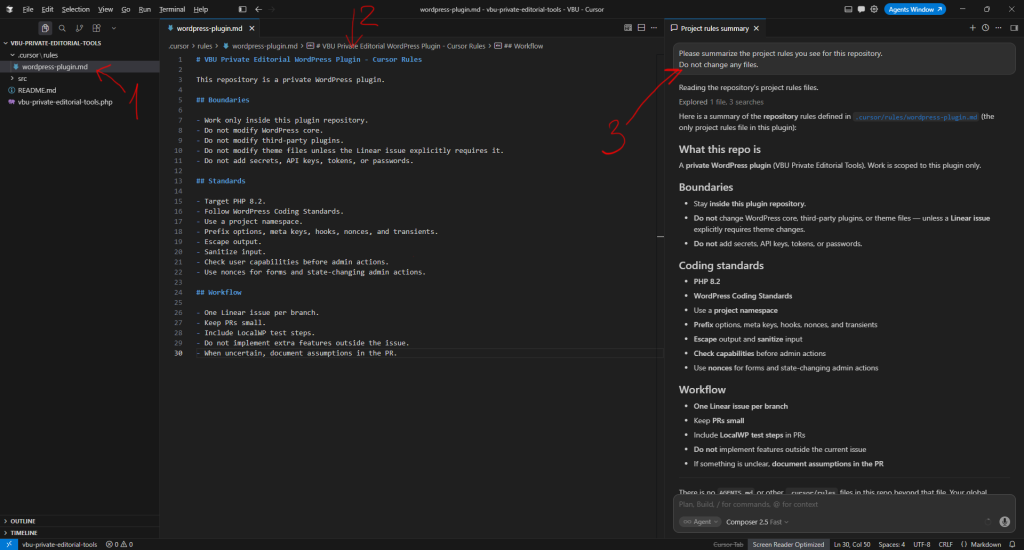
Task: Start a new chat with plus icon
Action: pyautogui.click(x=972, y=28)
